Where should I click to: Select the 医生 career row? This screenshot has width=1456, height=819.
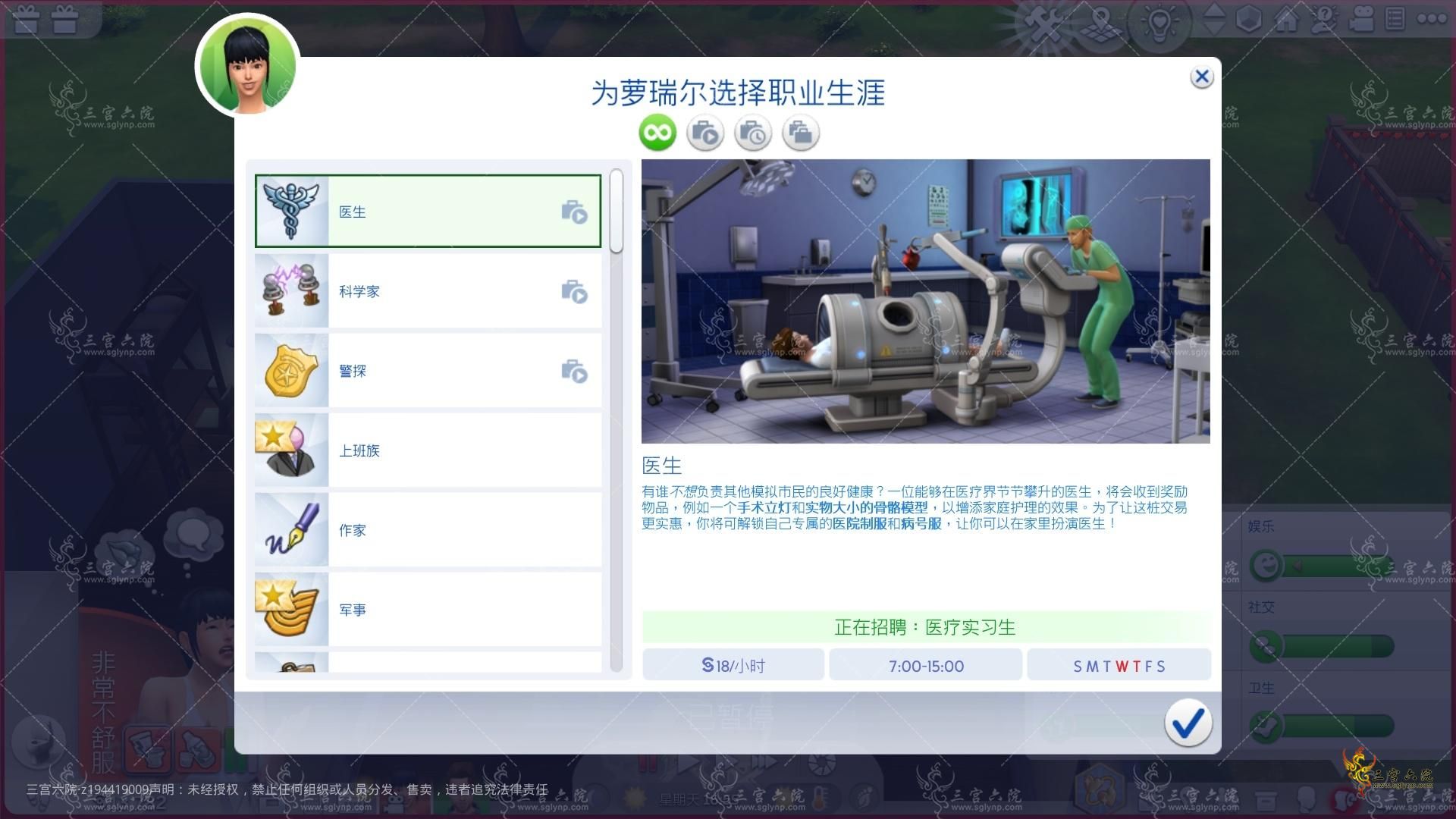[428, 211]
